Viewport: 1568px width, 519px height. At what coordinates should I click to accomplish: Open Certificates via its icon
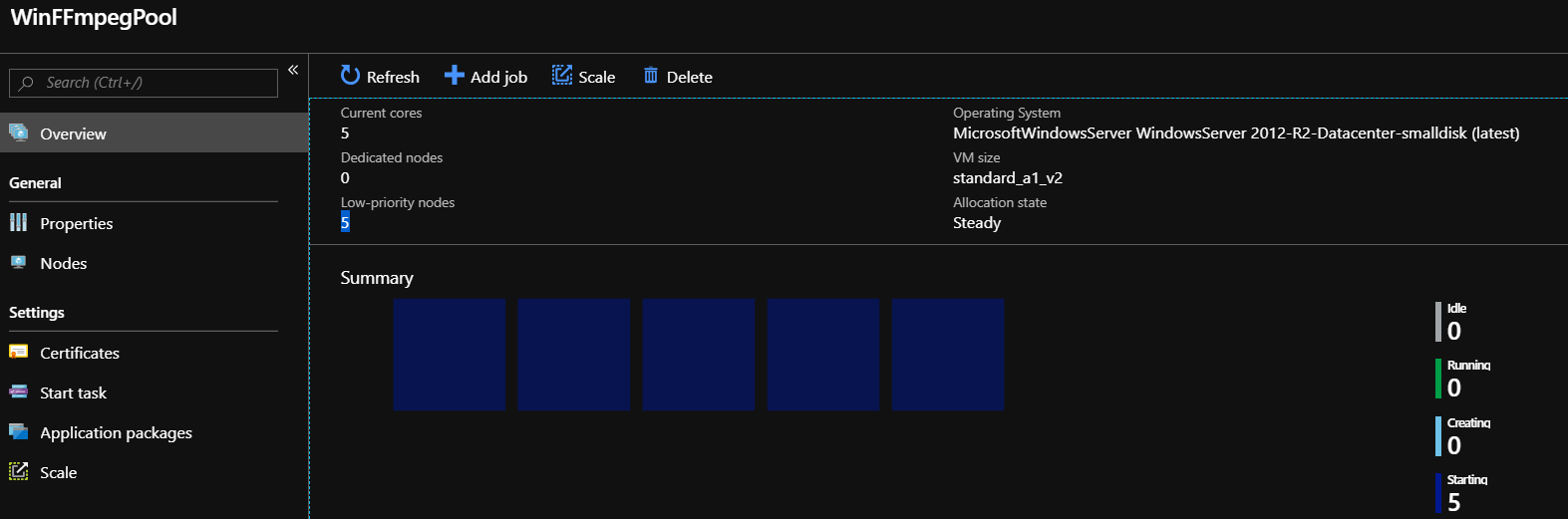(18, 352)
